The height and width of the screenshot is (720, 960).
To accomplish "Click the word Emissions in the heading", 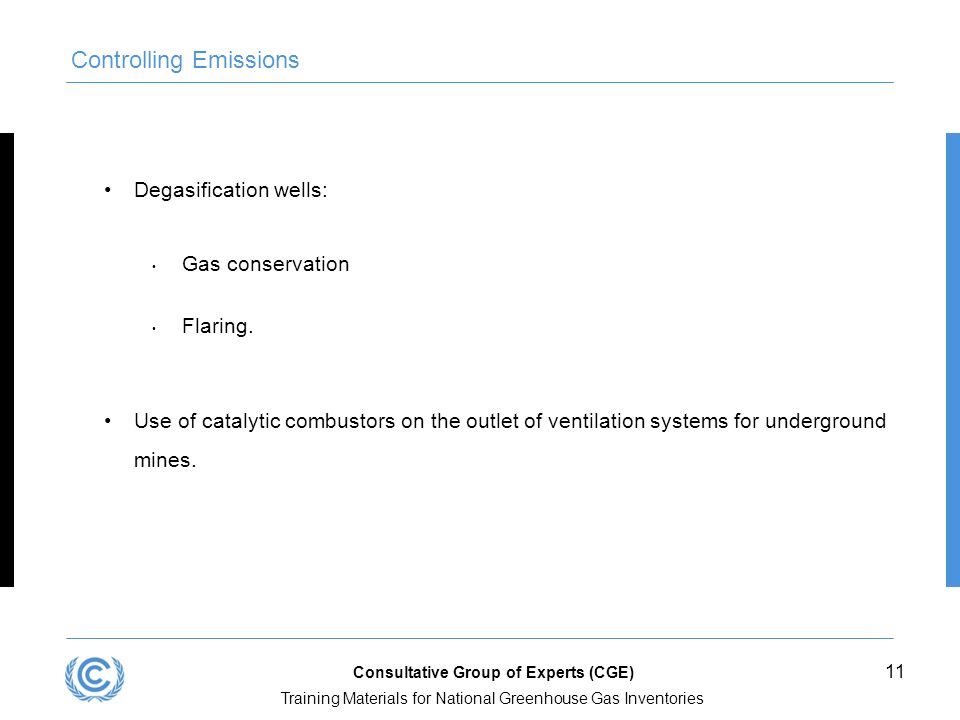I will 246,60.
